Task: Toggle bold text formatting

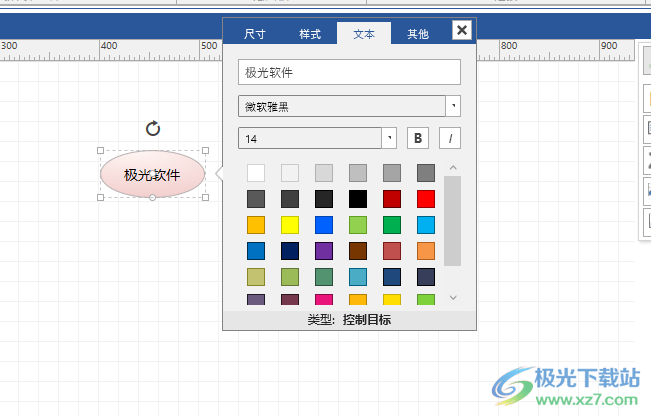Action: (418, 138)
